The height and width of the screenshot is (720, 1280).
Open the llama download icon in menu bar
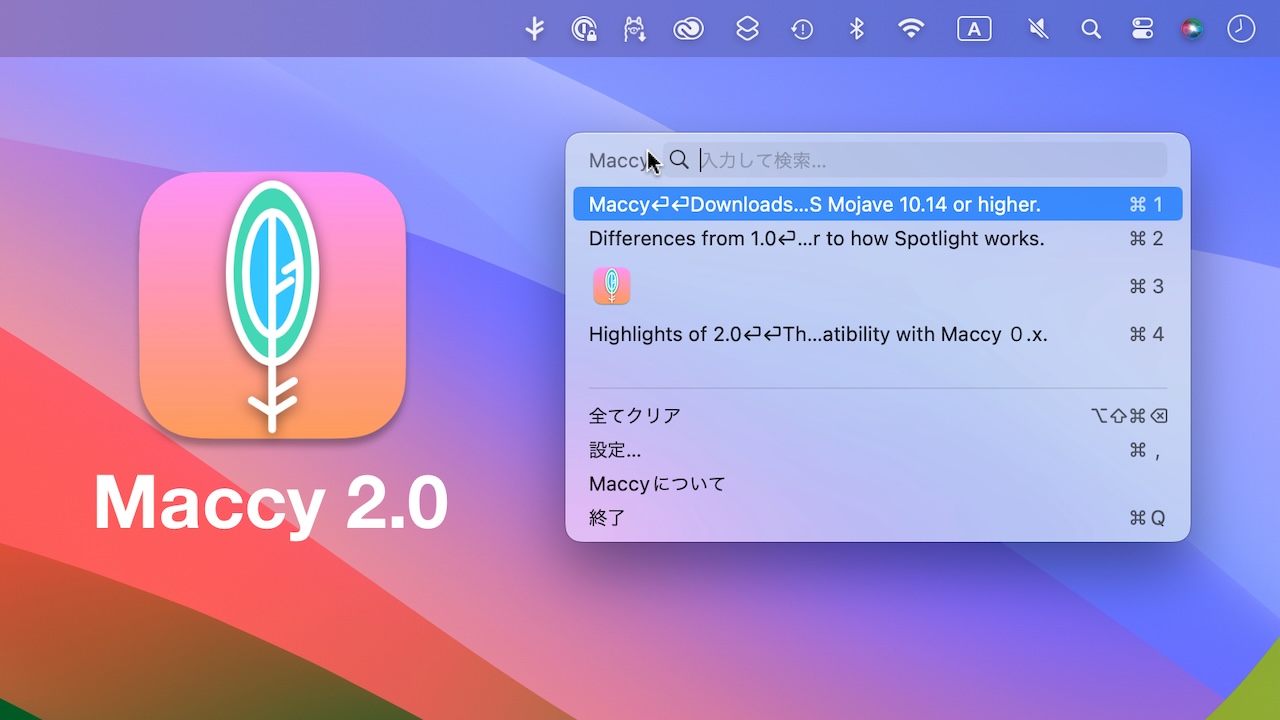point(635,29)
